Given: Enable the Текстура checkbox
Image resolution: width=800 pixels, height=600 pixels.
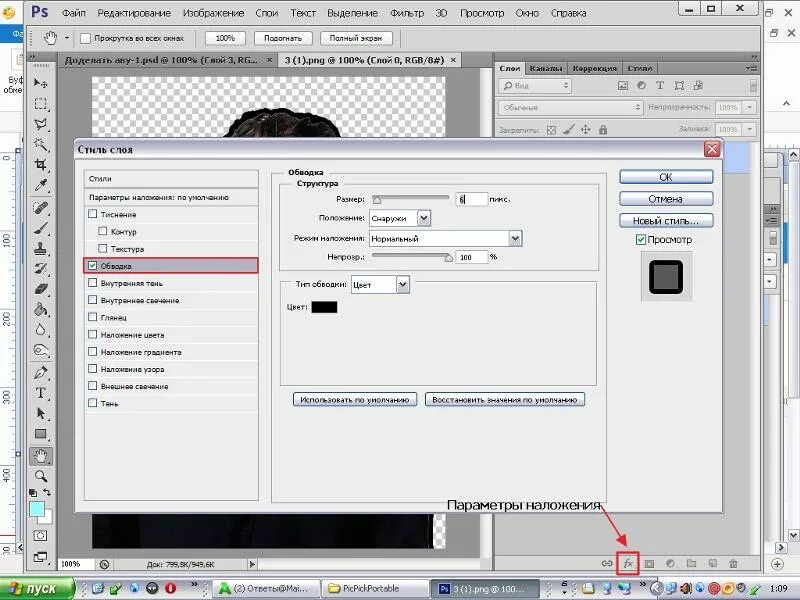Looking at the screenshot, I should click(103, 248).
